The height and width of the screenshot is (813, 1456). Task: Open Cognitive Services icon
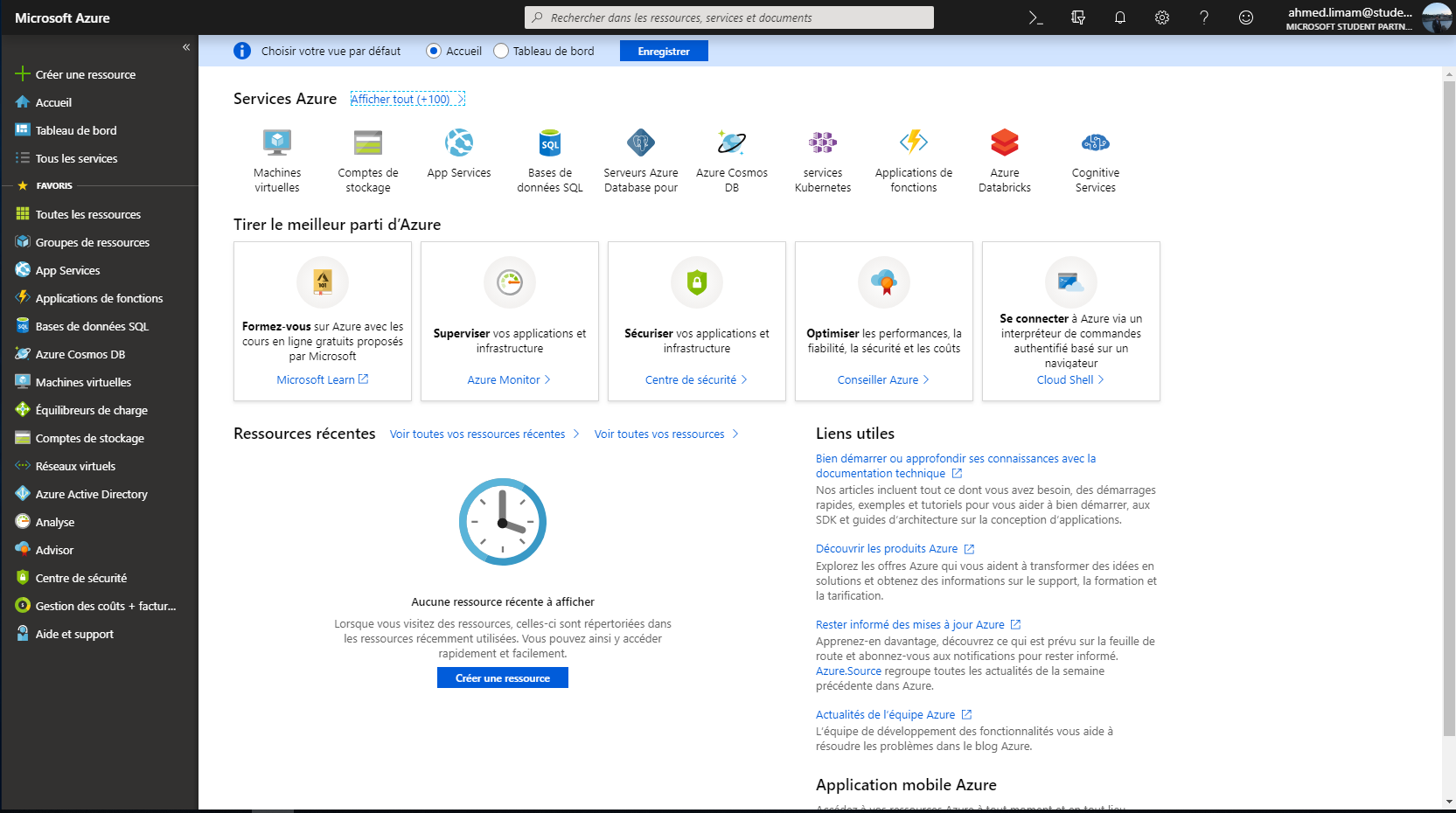point(1096,142)
